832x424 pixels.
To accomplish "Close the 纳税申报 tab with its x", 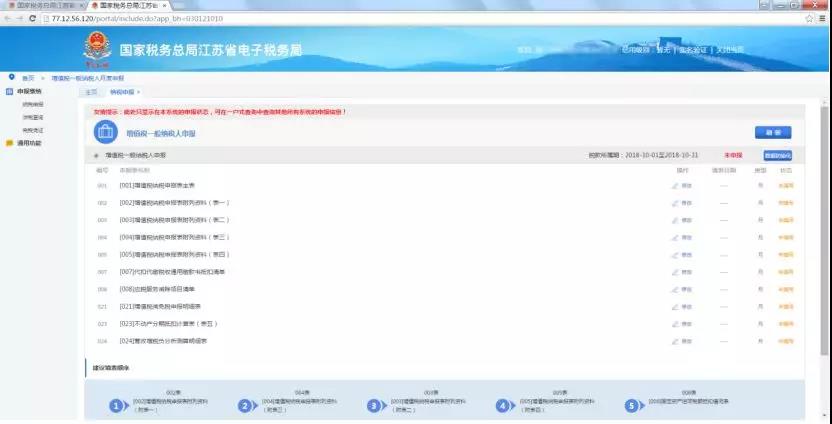I will click(x=138, y=92).
